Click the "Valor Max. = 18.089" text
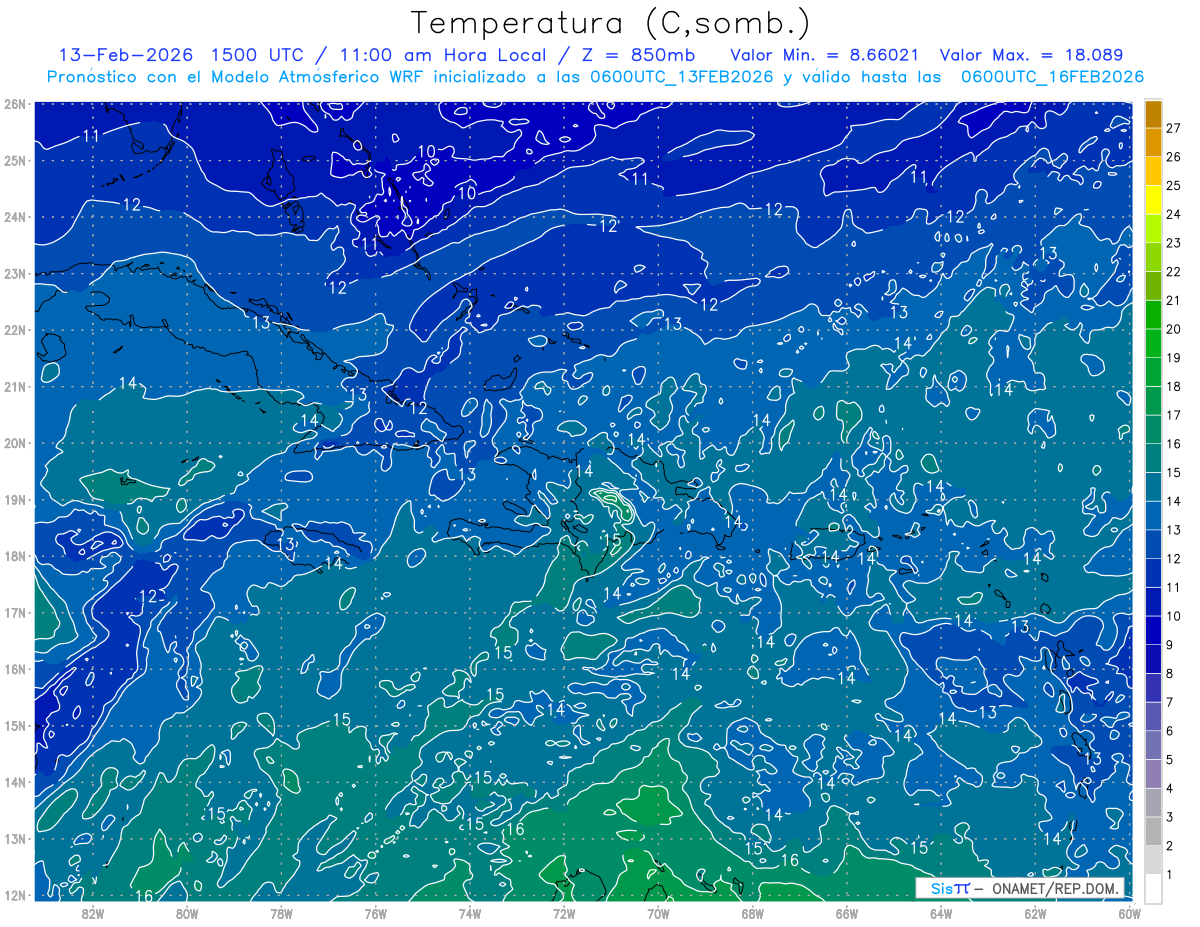 click(x=1032, y=55)
